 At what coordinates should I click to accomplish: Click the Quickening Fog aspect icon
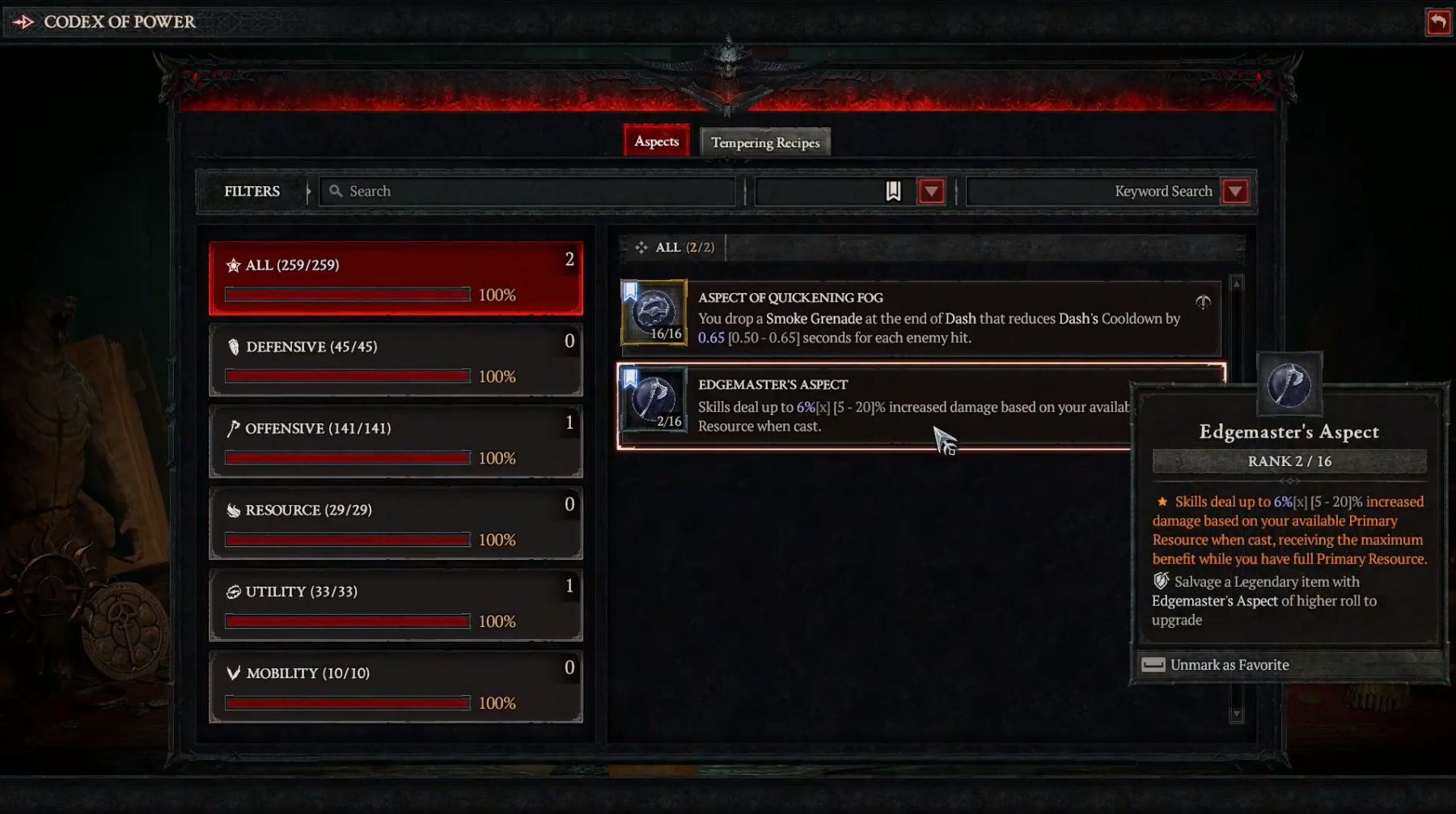654,312
